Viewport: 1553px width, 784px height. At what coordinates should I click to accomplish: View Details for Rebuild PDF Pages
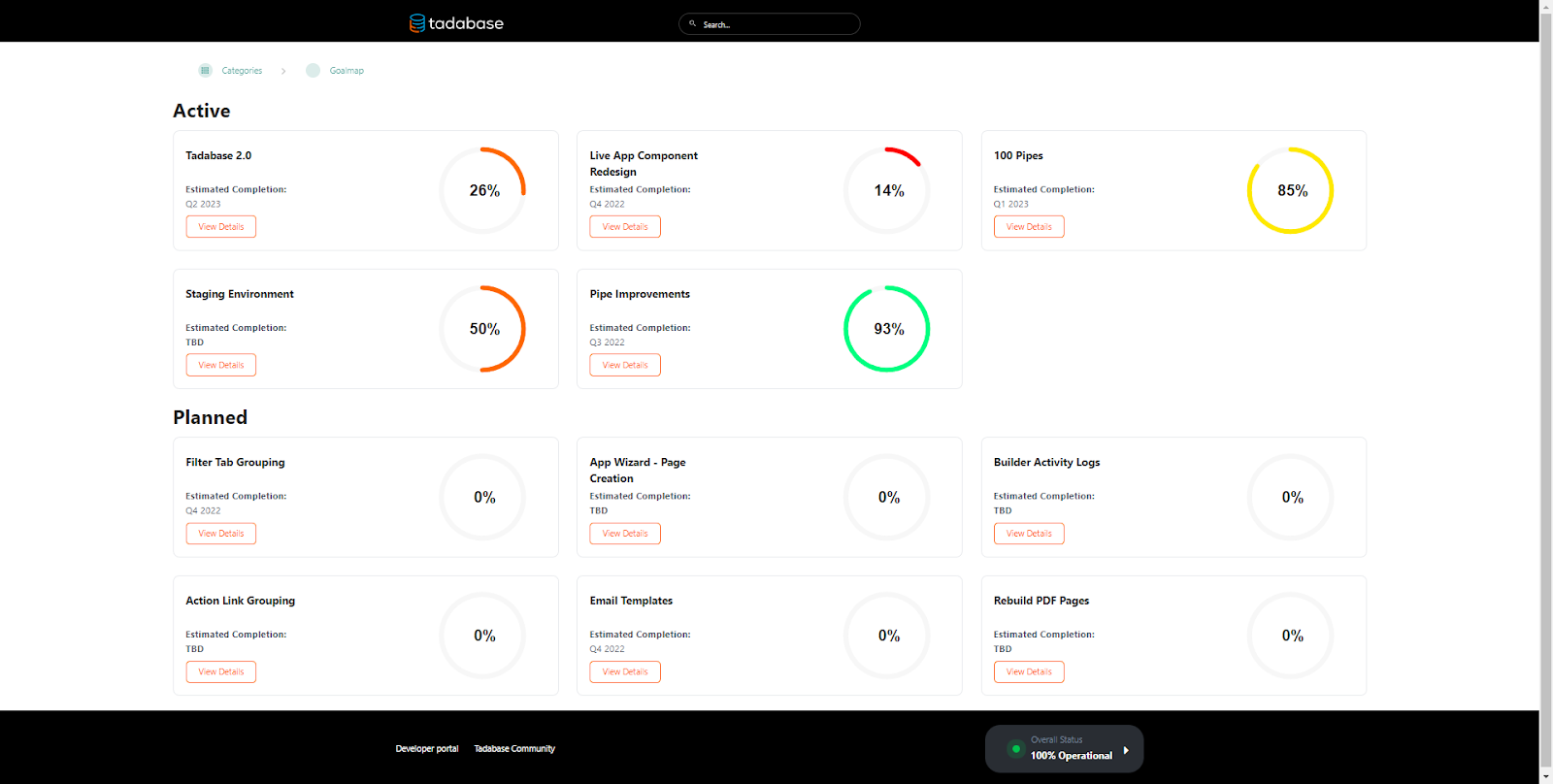pyautogui.click(x=1029, y=671)
